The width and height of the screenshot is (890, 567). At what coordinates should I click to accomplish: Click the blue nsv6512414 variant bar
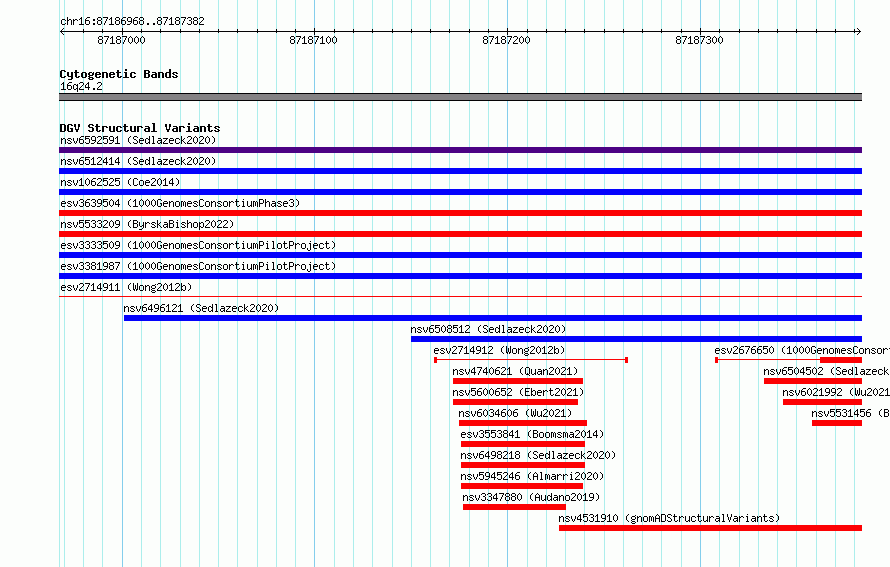pos(460,171)
